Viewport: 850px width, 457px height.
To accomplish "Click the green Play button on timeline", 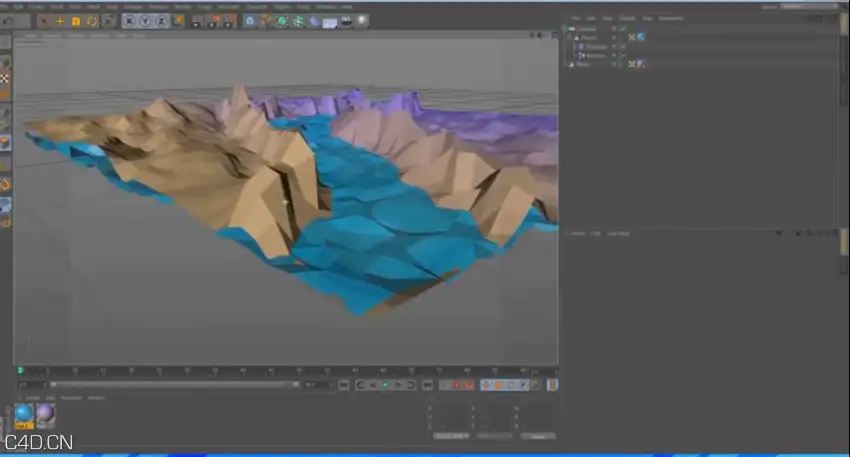I will click(385, 385).
